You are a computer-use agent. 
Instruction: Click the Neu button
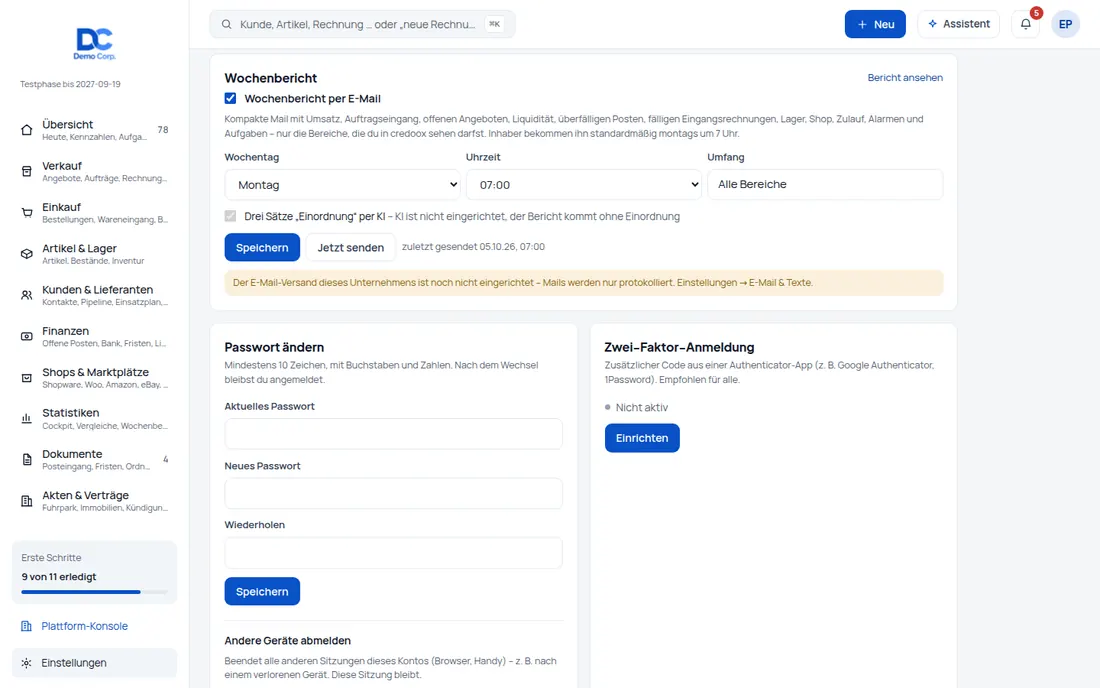875,24
